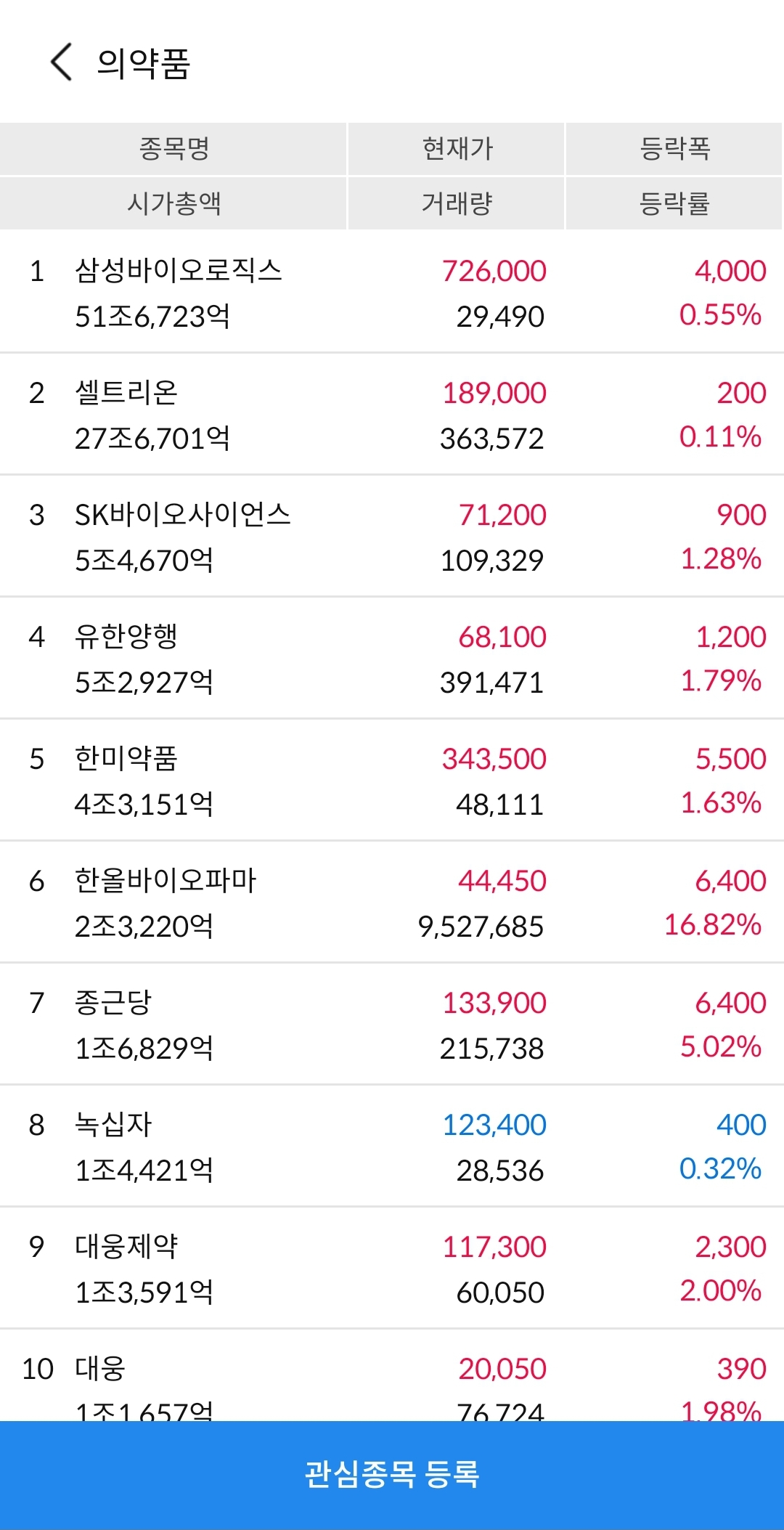Select 종근당 stock row
784x1530 pixels.
coord(392,1025)
